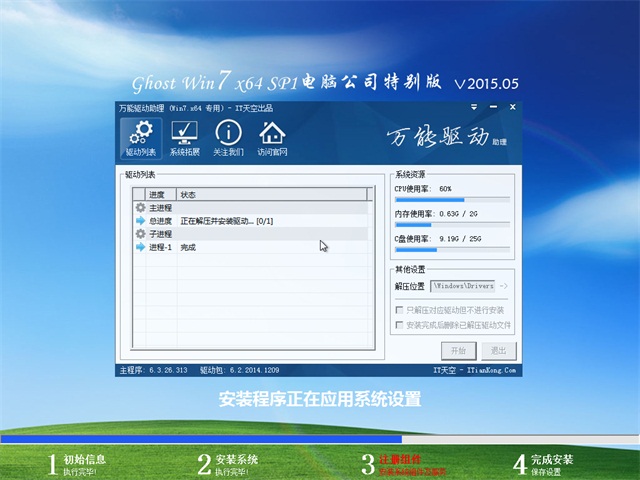
Task: Click the gear icon beside 主进程
Action: [140, 207]
